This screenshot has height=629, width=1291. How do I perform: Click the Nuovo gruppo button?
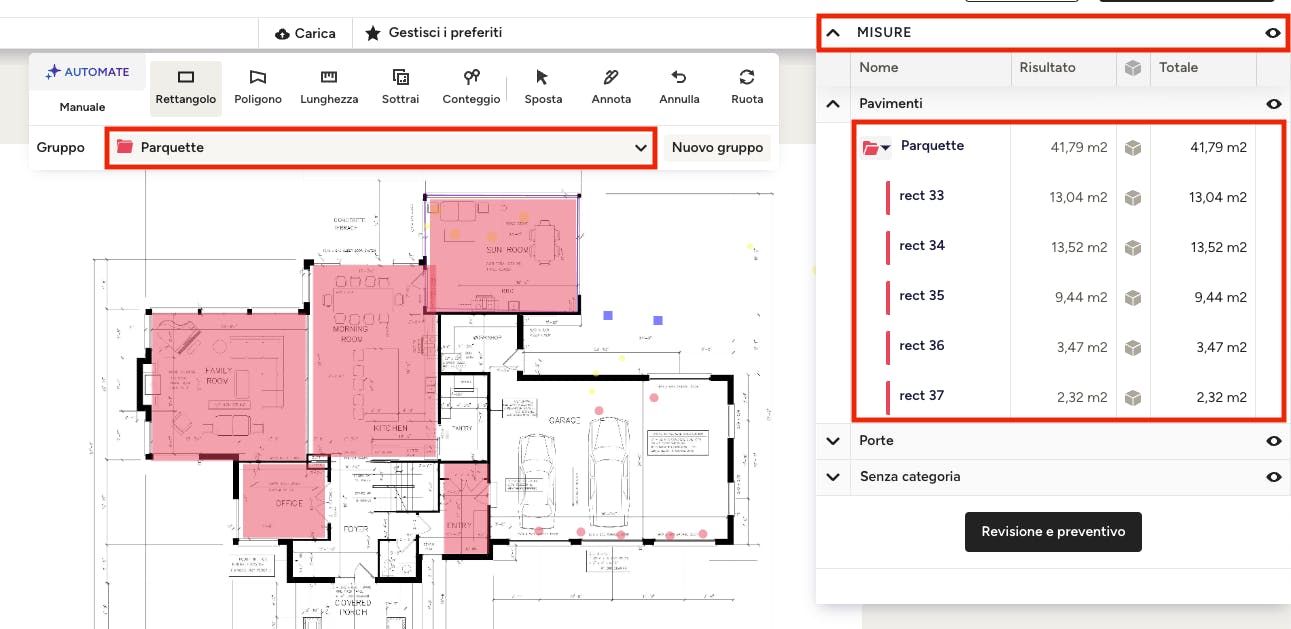(x=717, y=148)
